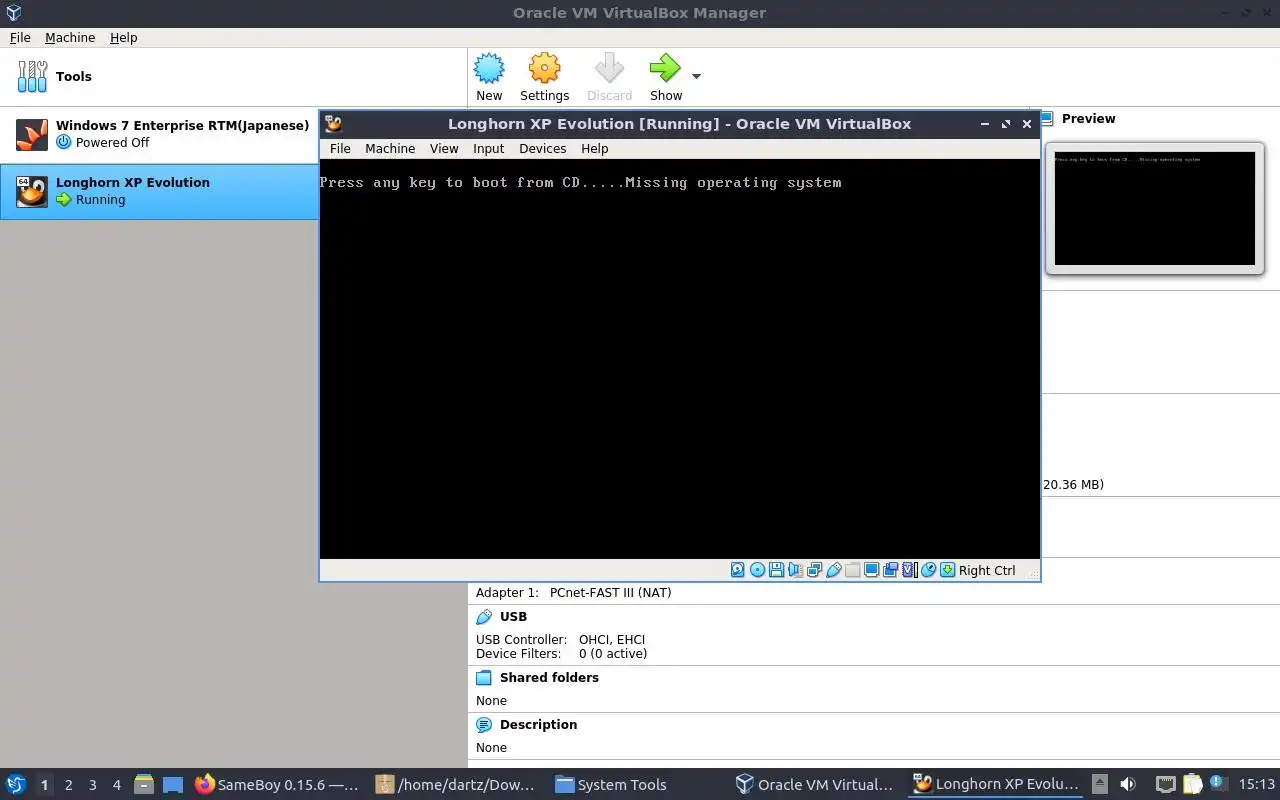Viewport: 1280px width, 800px height.
Task: Open Help menu in Longhorn VM window
Action: (594, 148)
